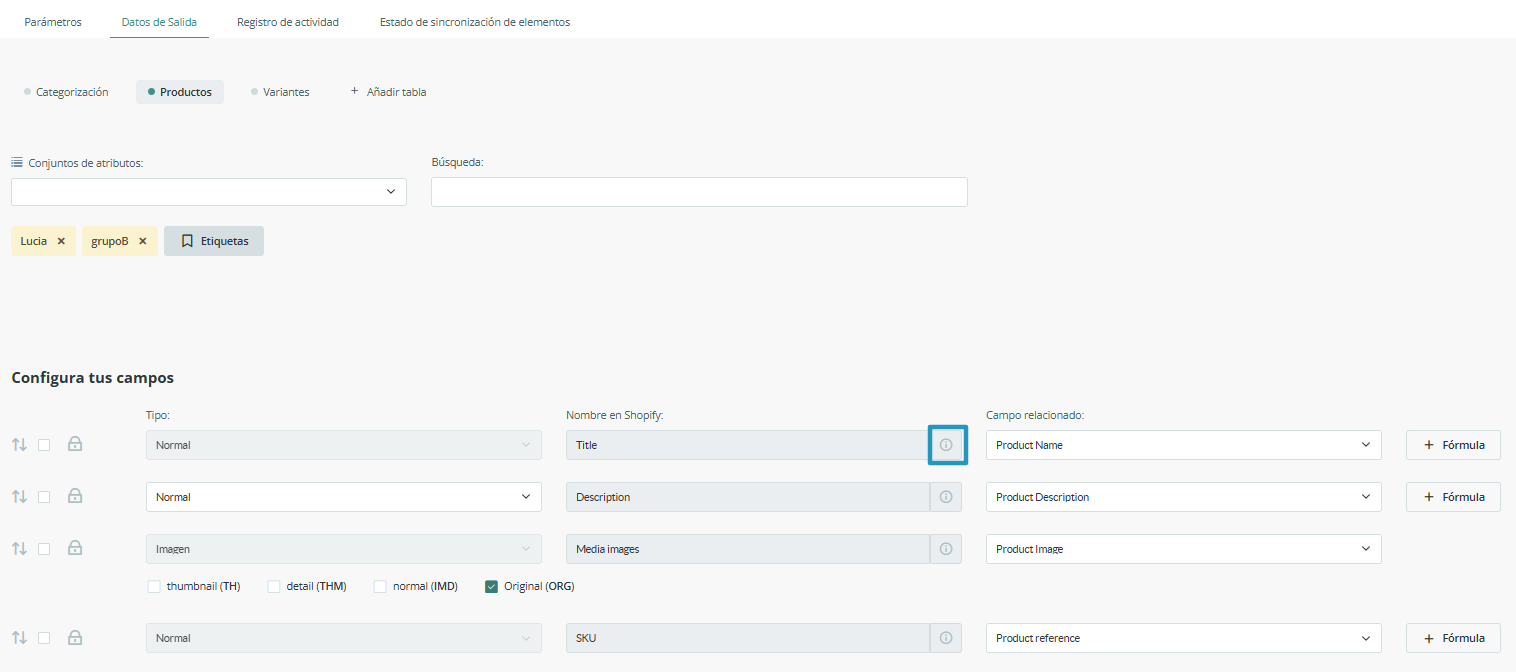Remove the grupoB tag with its X

[x=143, y=241]
